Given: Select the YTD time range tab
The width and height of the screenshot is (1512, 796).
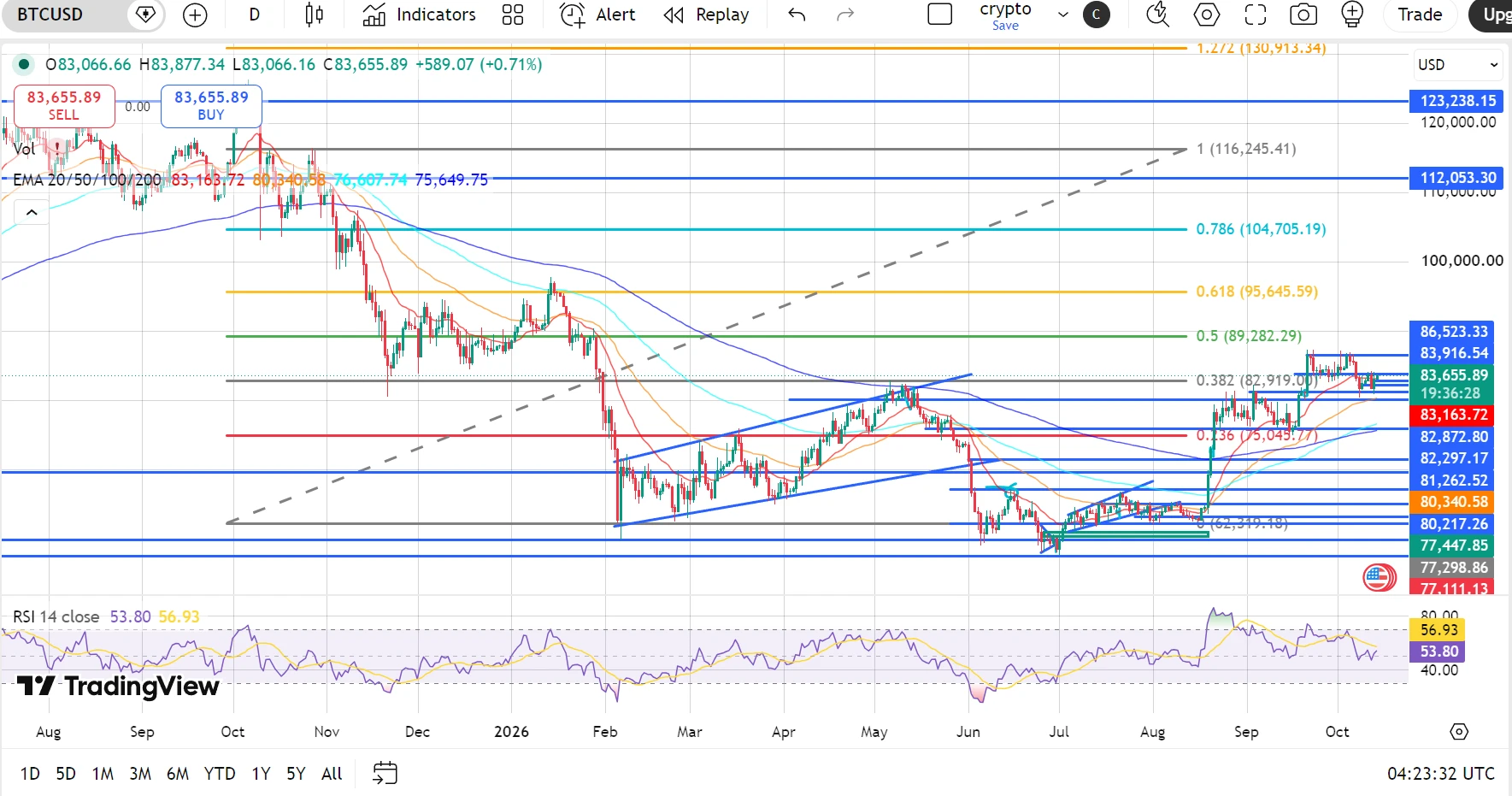Looking at the screenshot, I should pyautogui.click(x=220, y=773).
